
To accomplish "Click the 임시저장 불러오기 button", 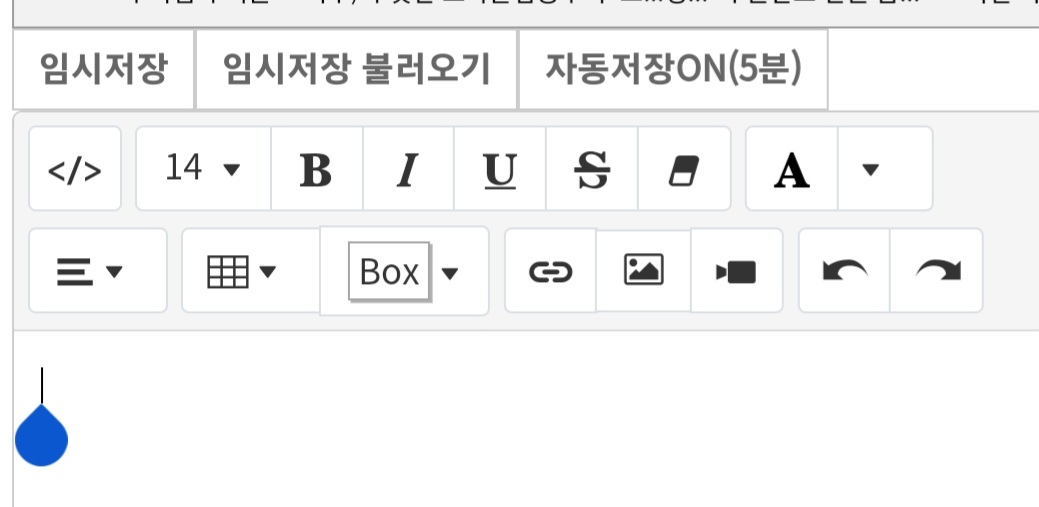I will (356, 69).
